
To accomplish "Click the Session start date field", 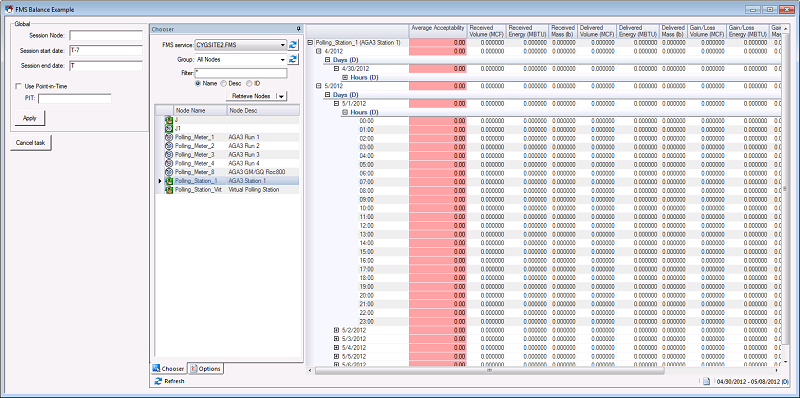I will (x=106, y=51).
